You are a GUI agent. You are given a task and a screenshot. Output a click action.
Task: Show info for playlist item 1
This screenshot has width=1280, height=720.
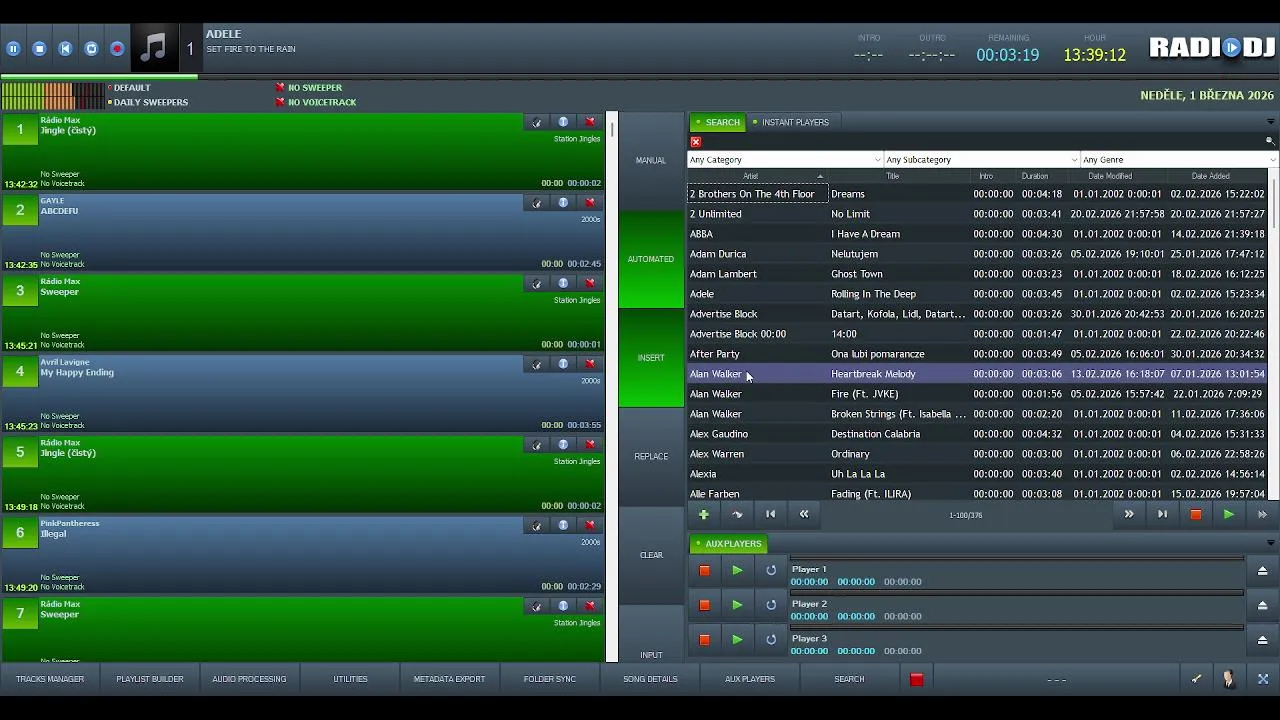563,122
